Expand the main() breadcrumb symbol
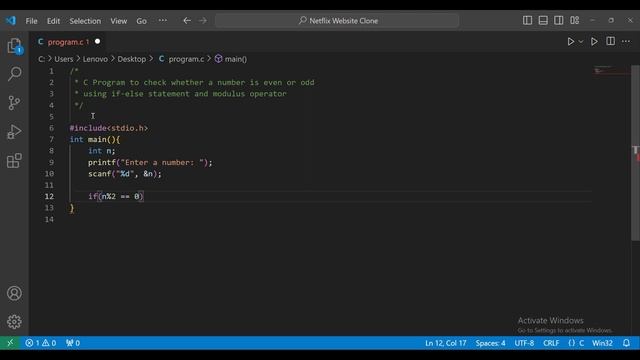 tap(231, 59)
